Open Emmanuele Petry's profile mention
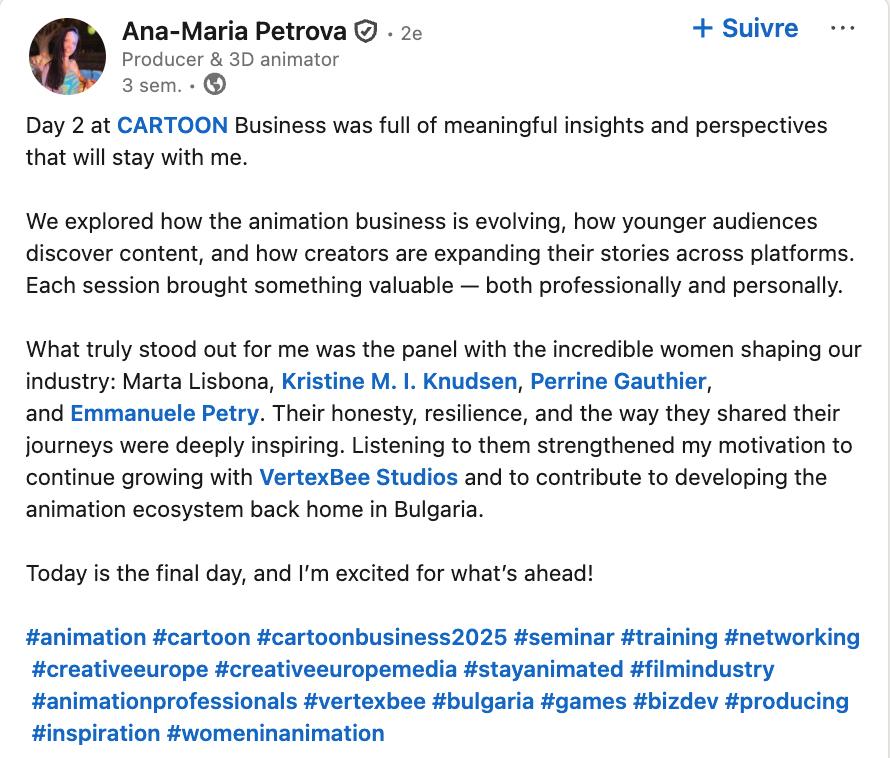890x758 pixels. pos(164,412)
